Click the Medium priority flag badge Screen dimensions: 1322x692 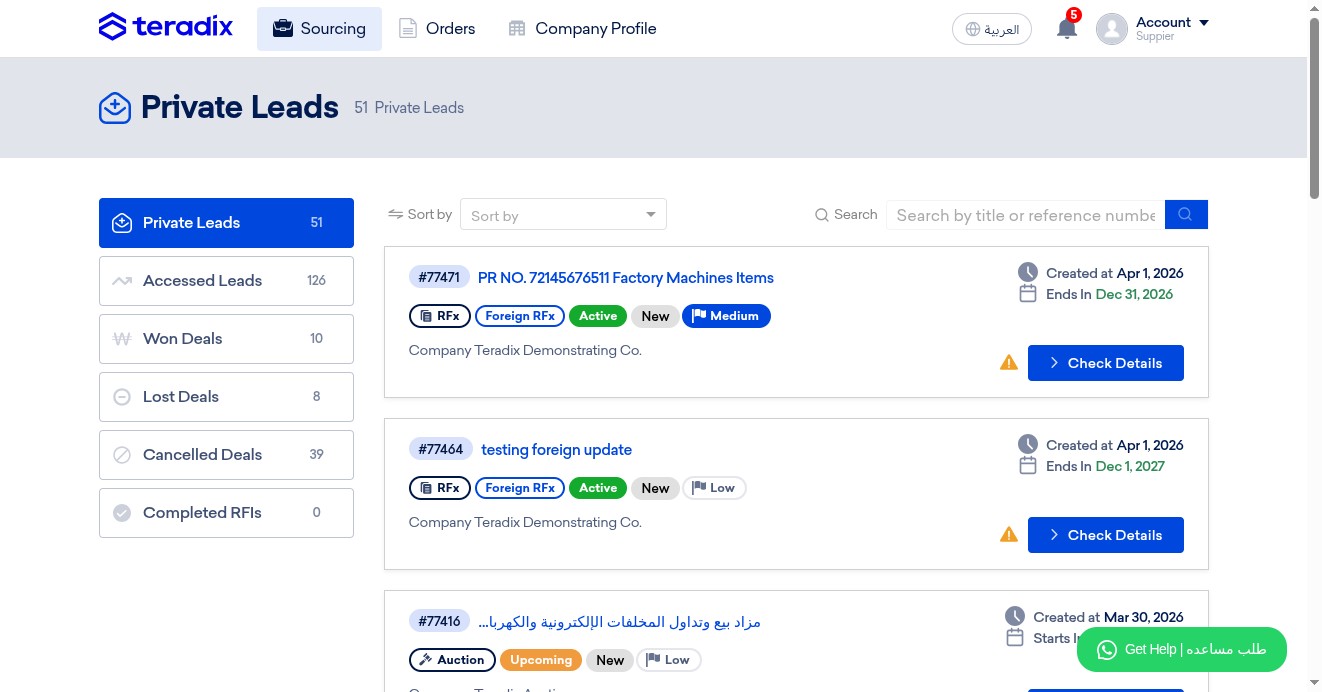point(726,316)
